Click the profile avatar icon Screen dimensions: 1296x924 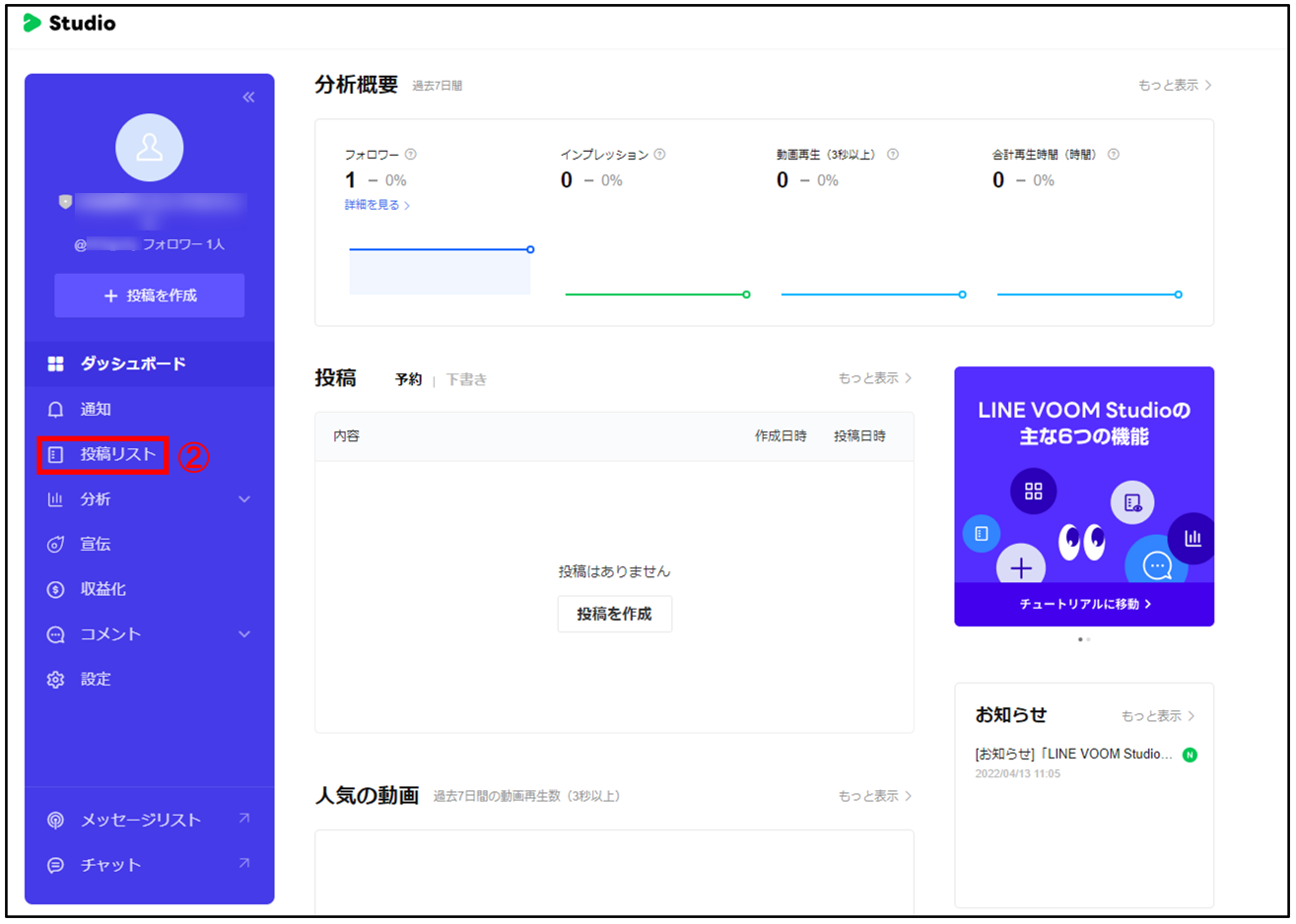point(149,148)
